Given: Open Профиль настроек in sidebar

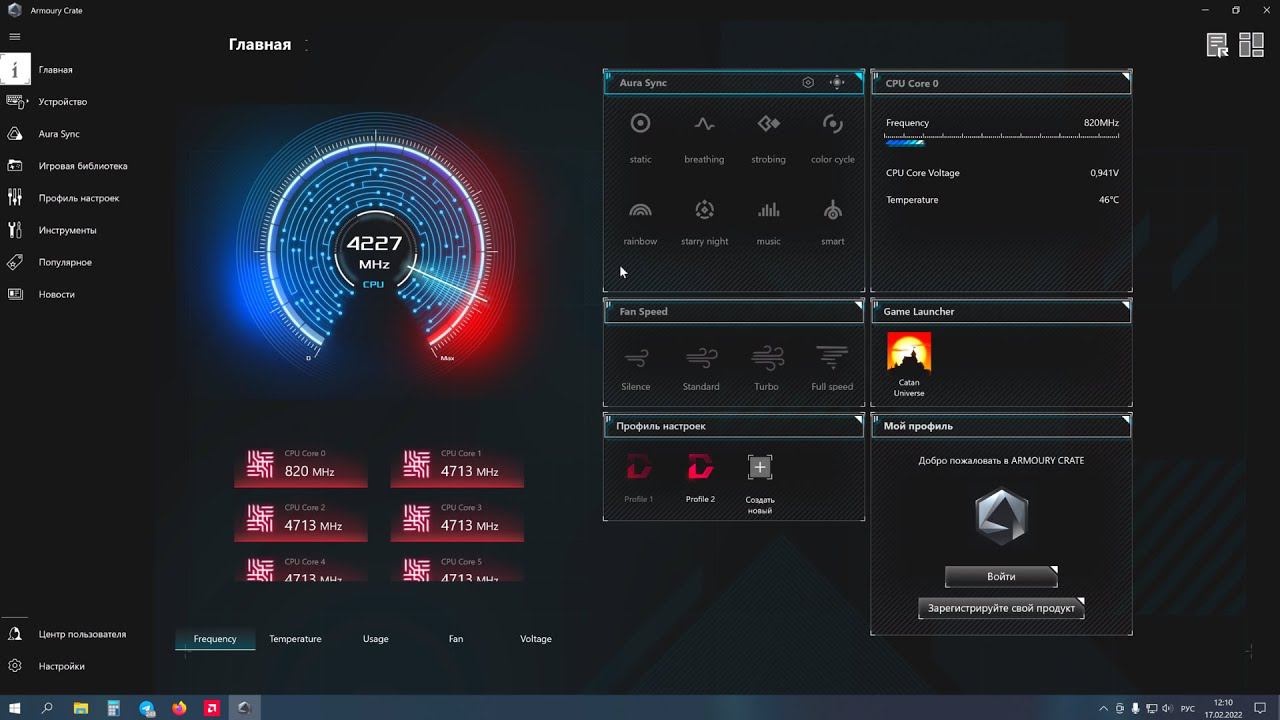Looking at the screenshot, I should click(79, 198).
